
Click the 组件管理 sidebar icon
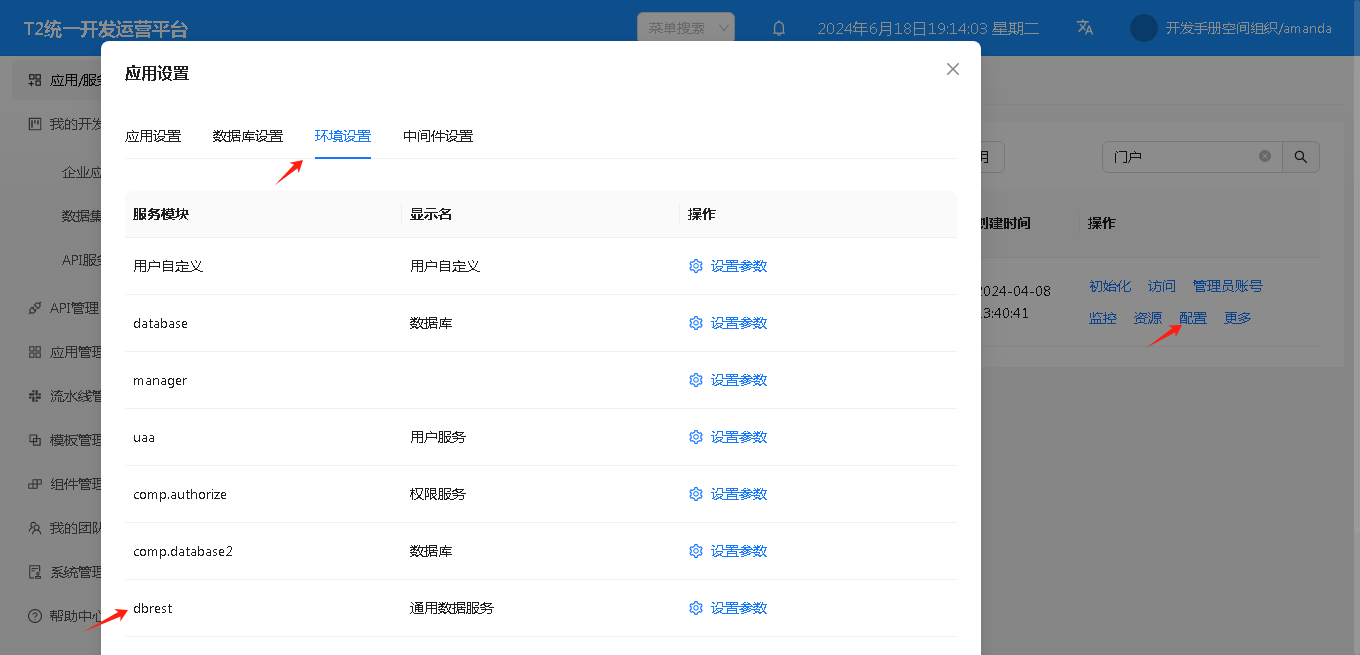35,484
